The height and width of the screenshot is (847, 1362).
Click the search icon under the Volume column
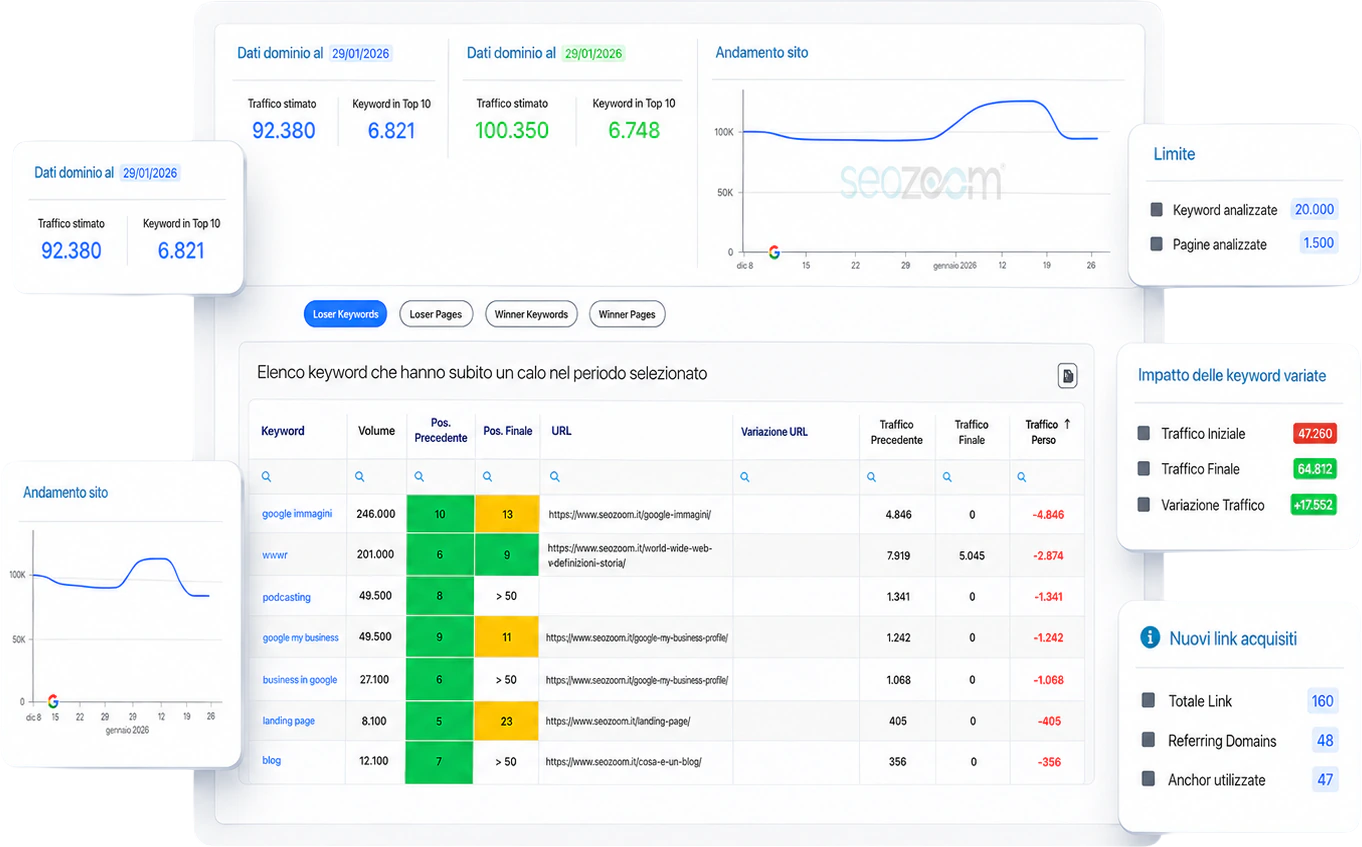(360, 477)
